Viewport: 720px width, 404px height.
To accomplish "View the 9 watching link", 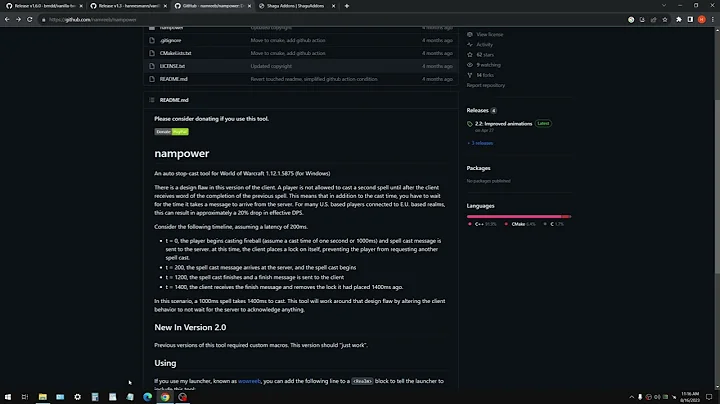I will 489,65.
